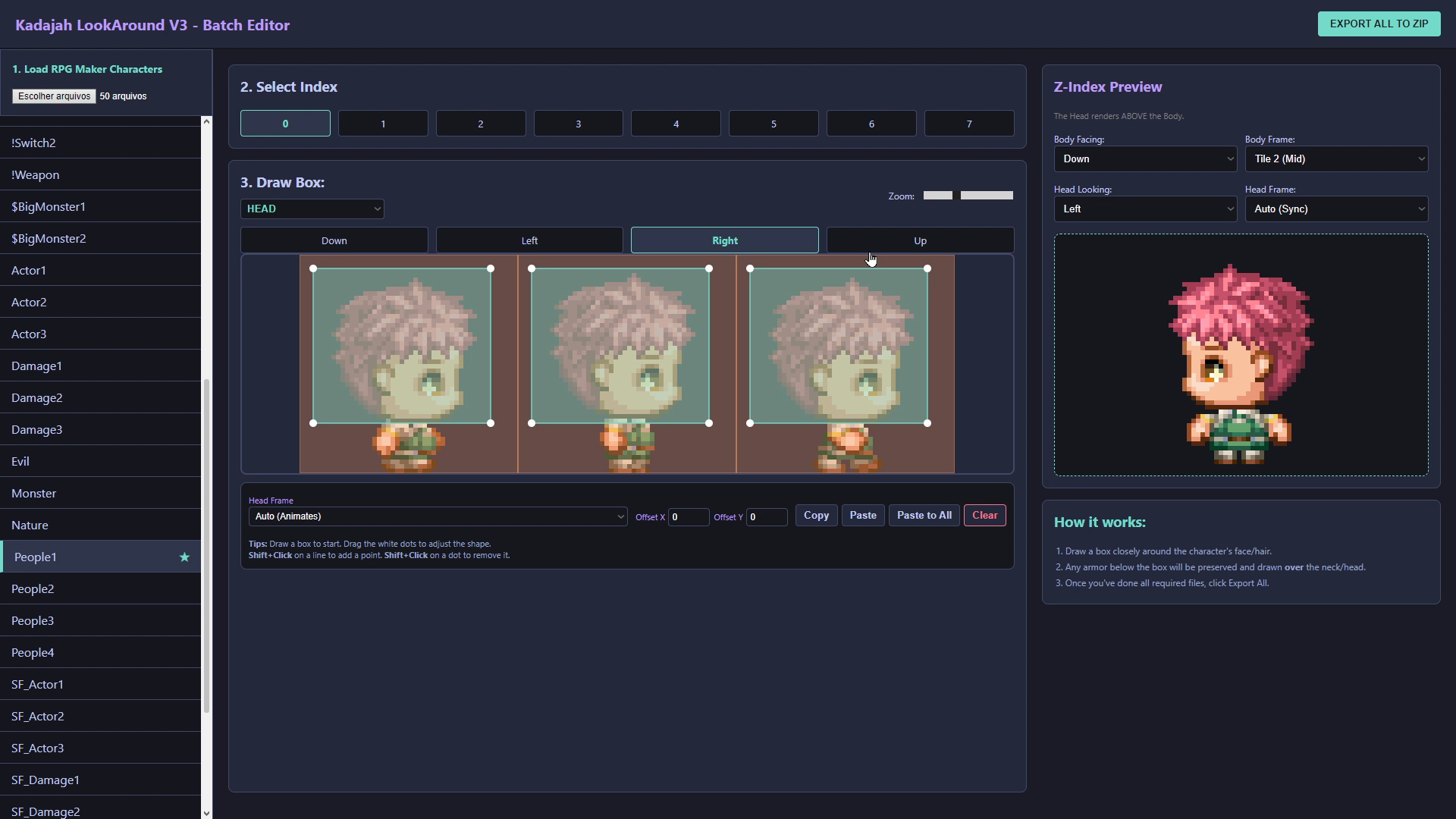This screenshot has width=1456, height=819.
Task: Open the Head Looking dropdown
Action: [1145, 209]
